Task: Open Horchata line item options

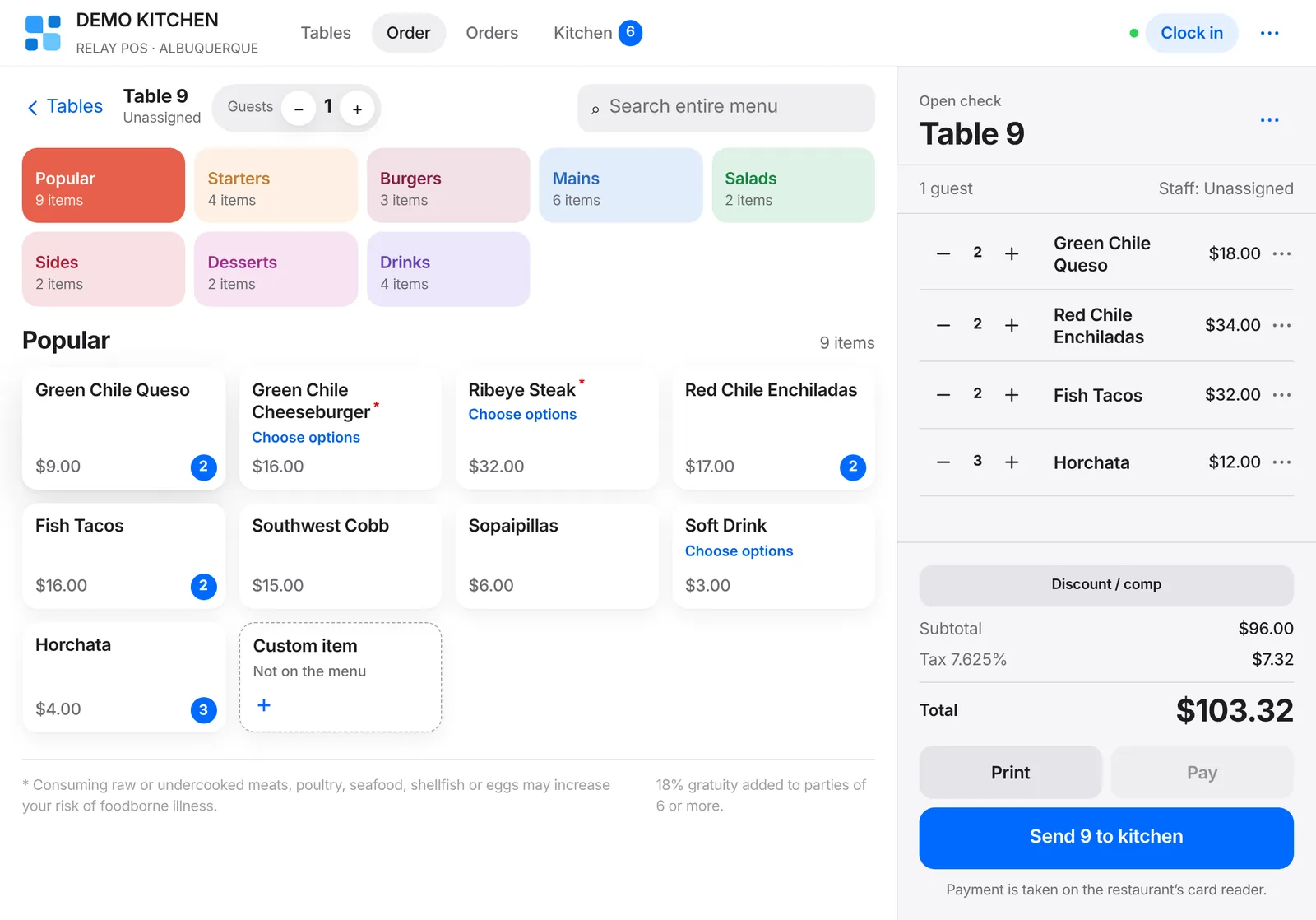Action: coord(1281,462)
